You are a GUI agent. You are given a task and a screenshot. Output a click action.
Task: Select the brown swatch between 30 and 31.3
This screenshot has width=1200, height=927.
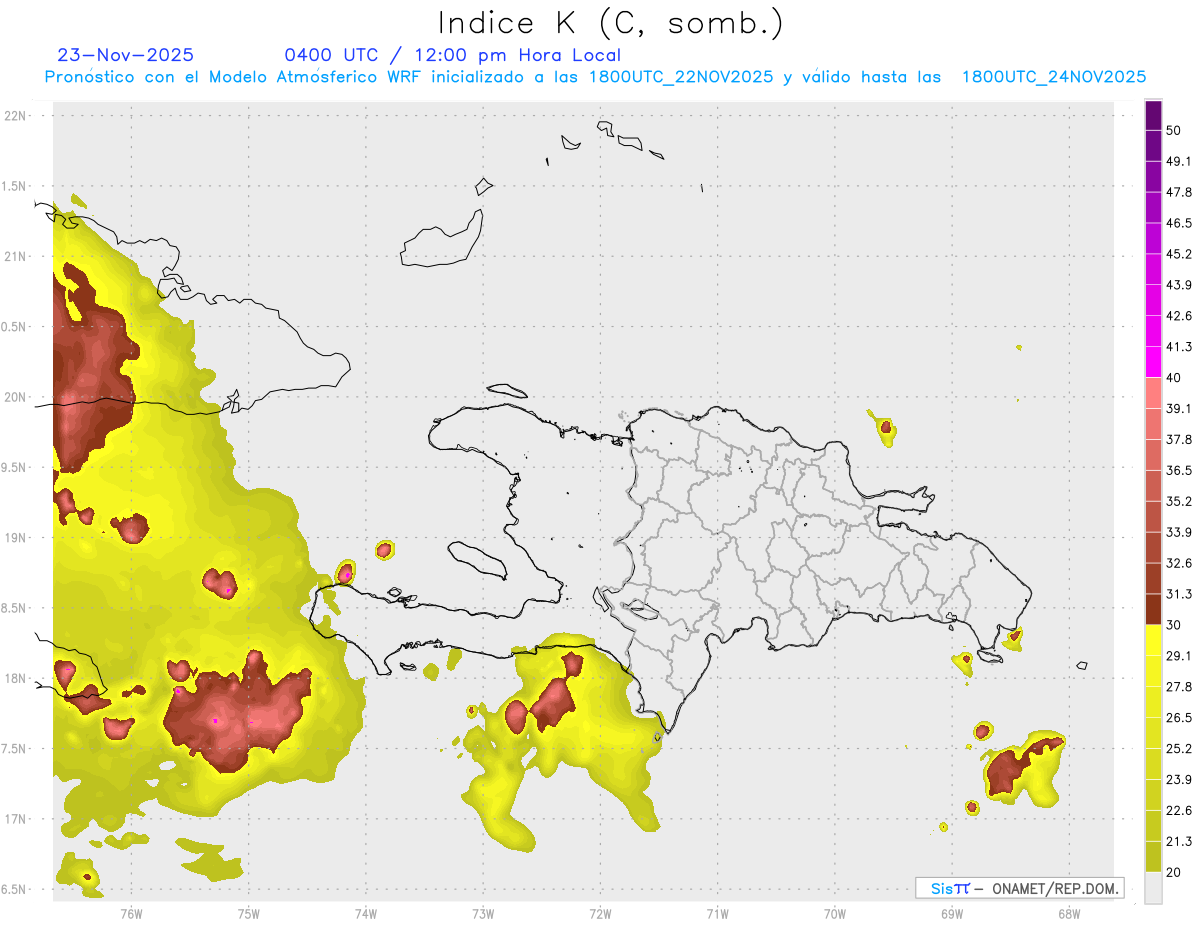pyautogui.click(x=1153, y=609)
